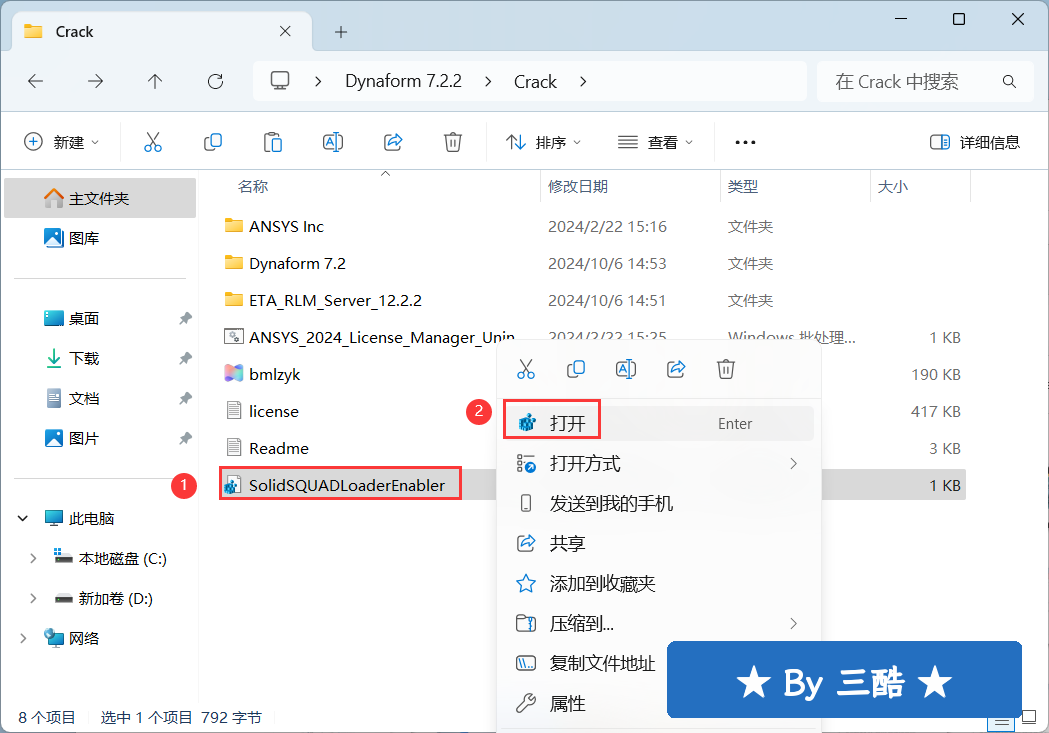Click the This PC monitor icon in the address bar
The height and width of the screenshot is (733, 1049).
[x=280, y=81]
